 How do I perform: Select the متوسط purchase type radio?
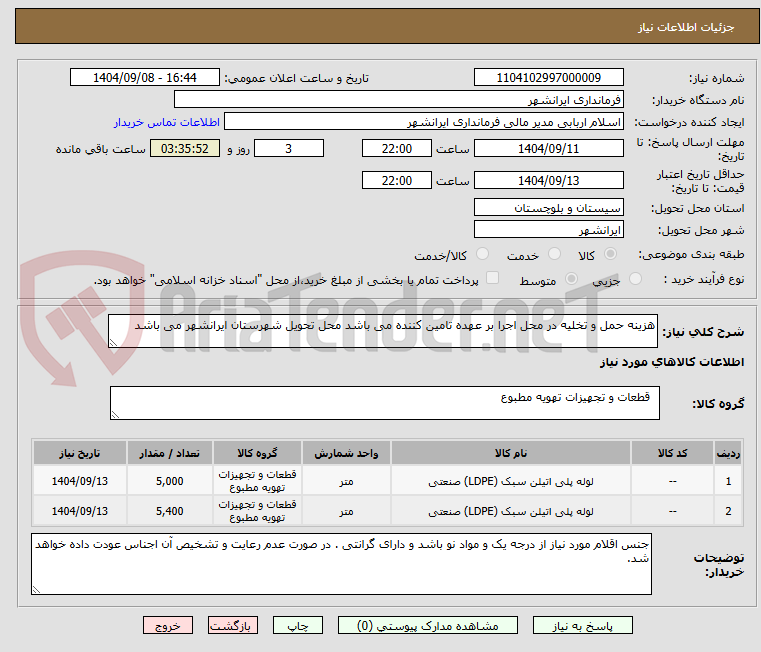[571, 279]
